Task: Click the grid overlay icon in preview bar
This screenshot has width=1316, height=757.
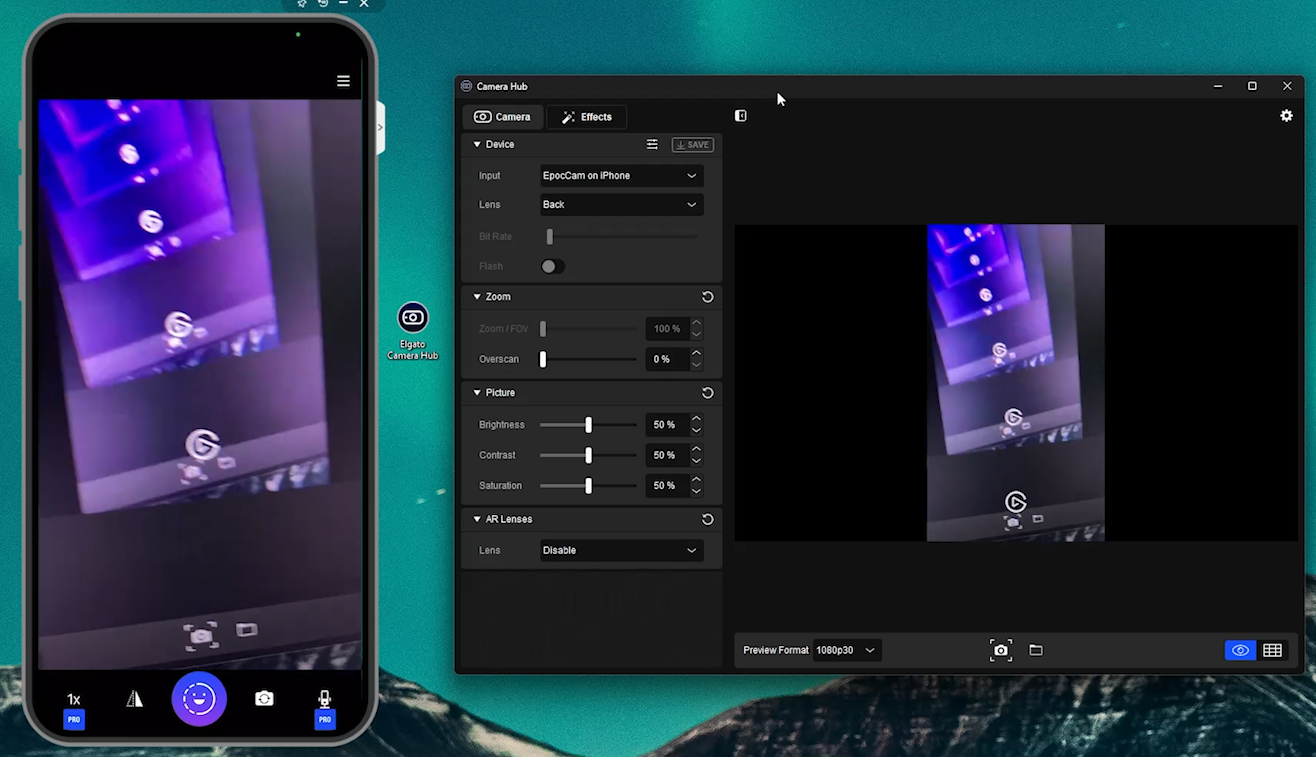Action: coord(1272,650)
